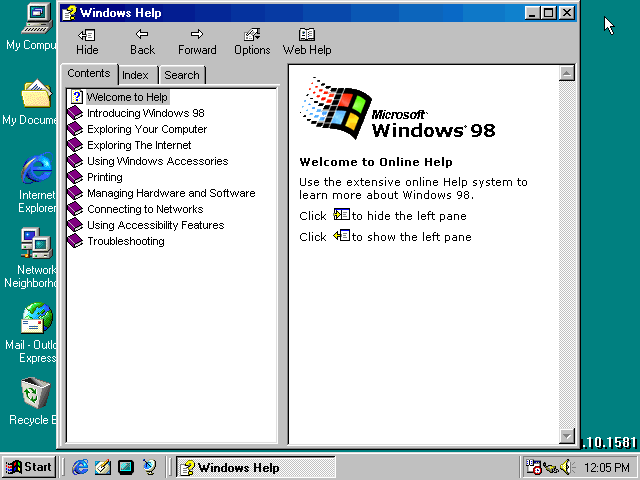Open Exploring The Internet book

(x=139, y=145)
